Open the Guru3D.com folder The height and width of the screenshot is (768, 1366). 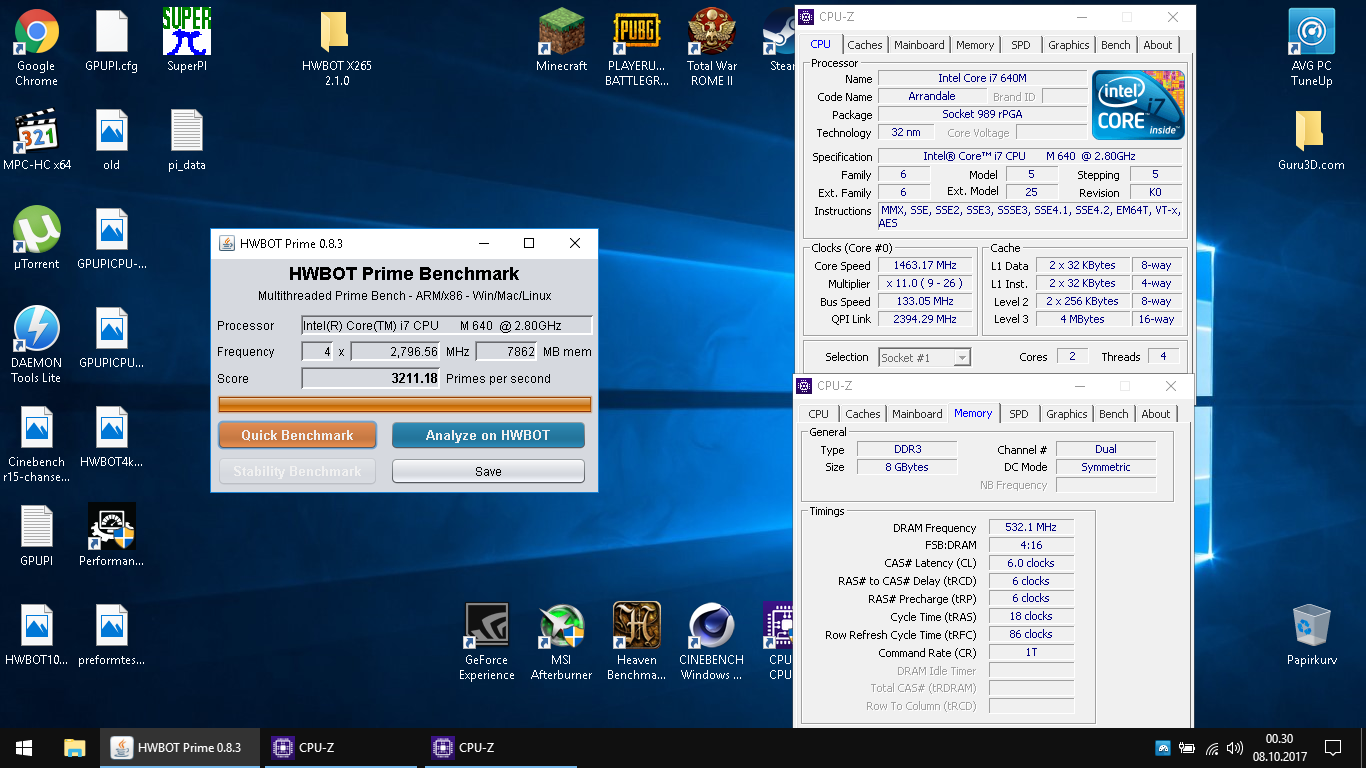(x=1311, y=141)
